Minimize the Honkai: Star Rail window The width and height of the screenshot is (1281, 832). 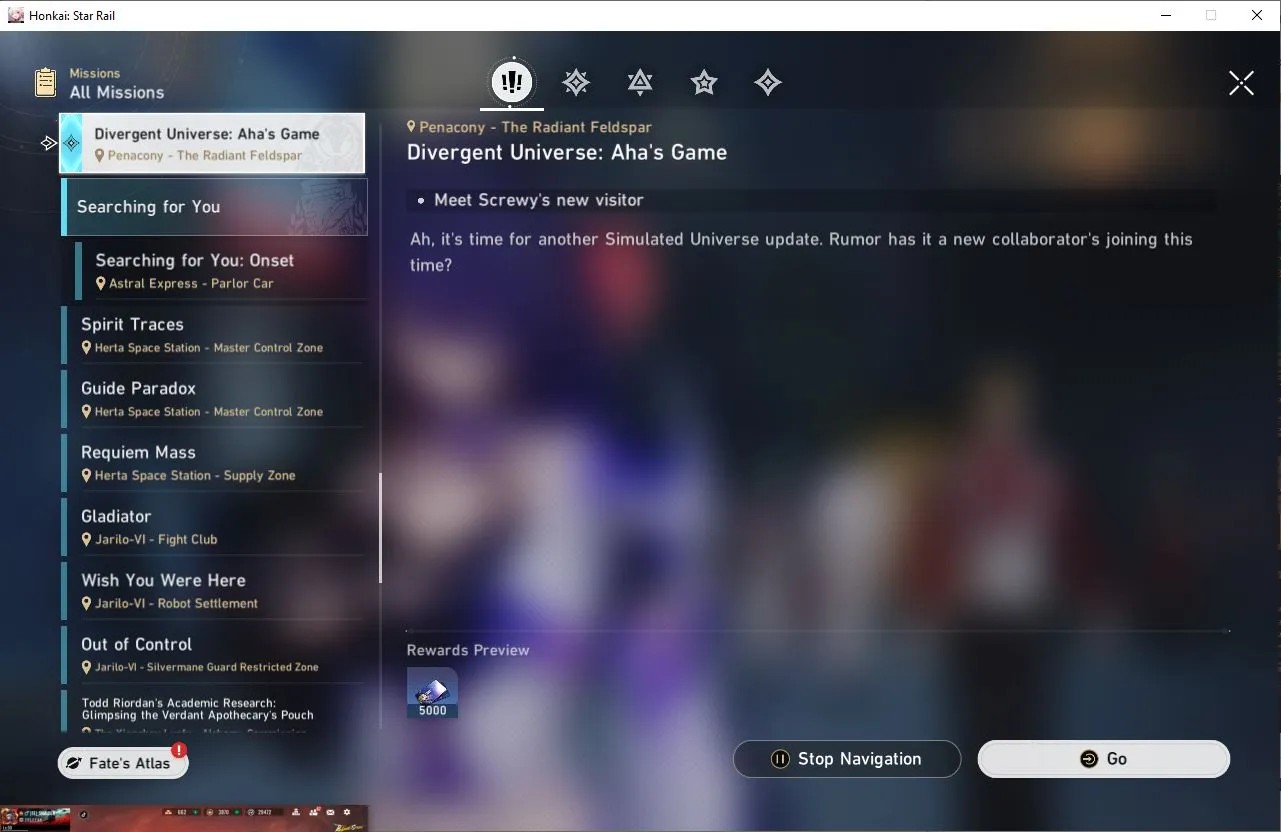1166,15
